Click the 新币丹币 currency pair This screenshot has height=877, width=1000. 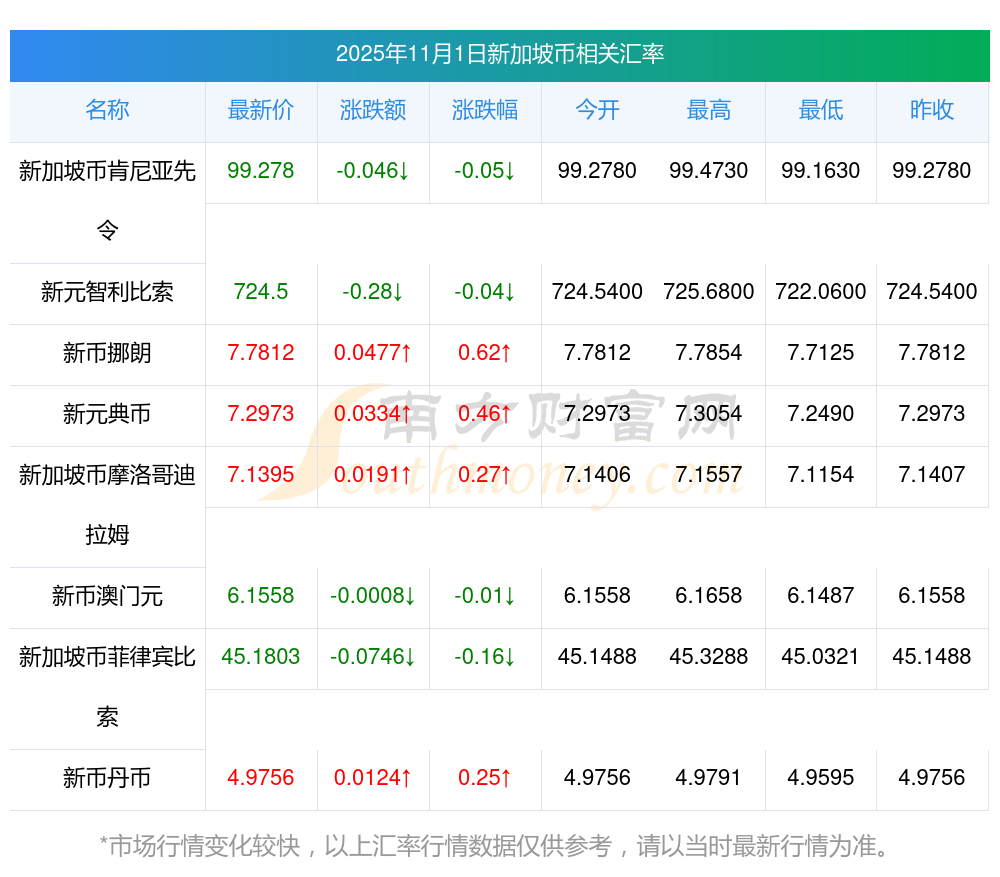[x=107, y=778]
